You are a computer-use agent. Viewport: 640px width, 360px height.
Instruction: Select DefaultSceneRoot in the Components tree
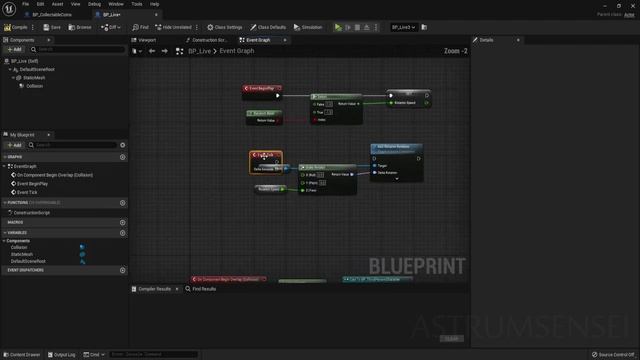(37, 69)
